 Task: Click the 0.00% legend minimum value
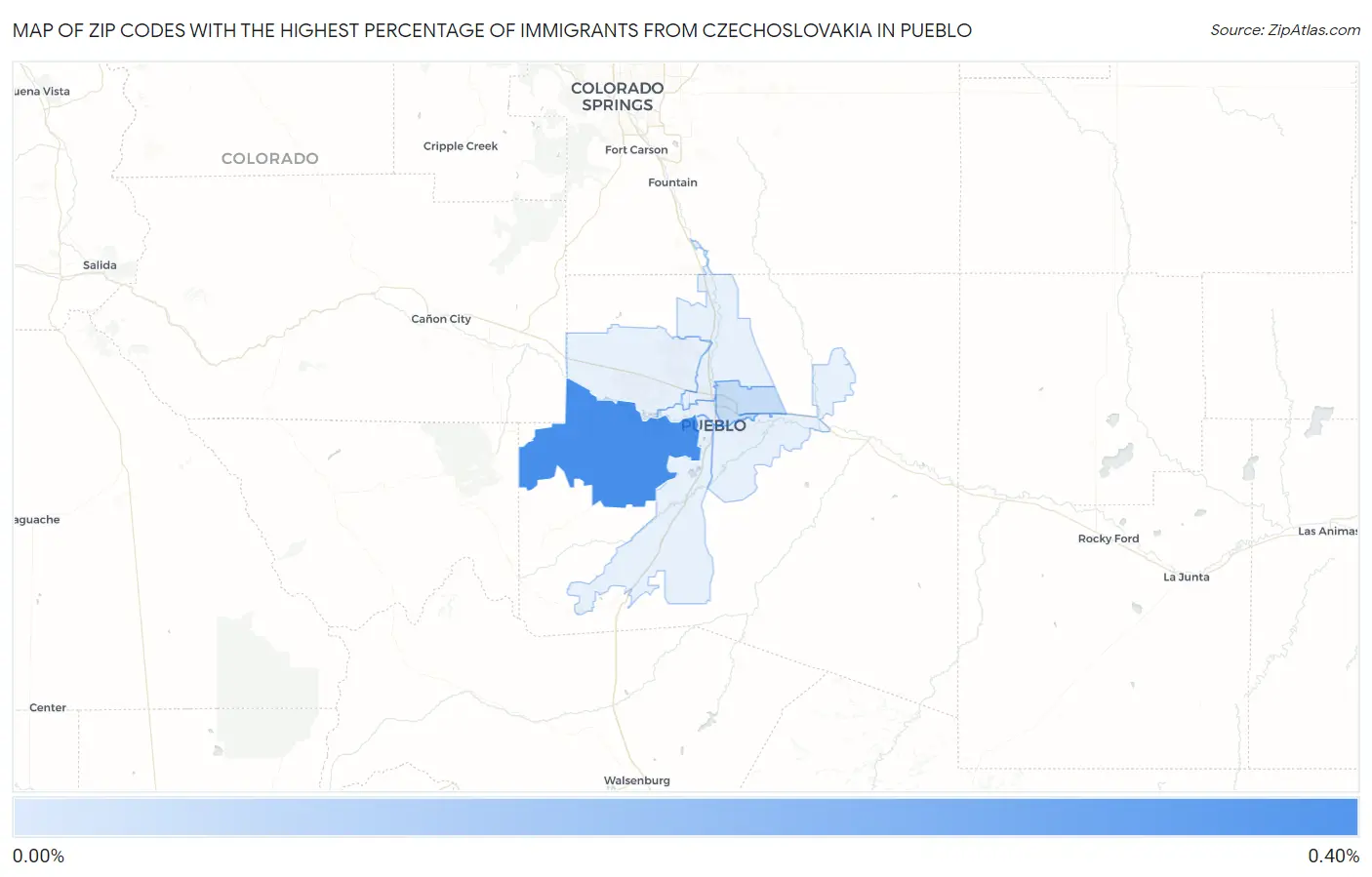click(x=39, y=857)
